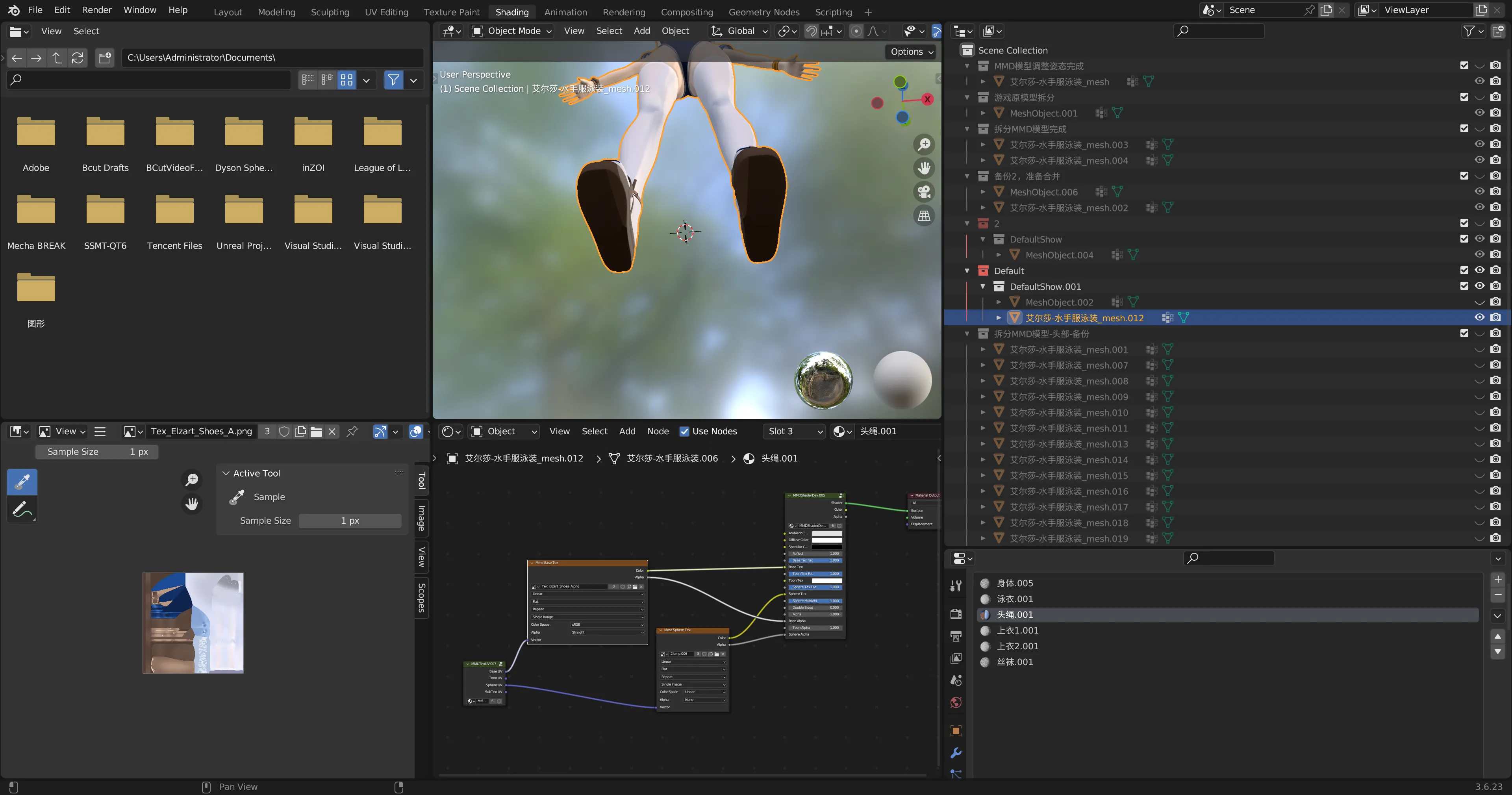Click the file browser refresh icon

coord(78,57)
